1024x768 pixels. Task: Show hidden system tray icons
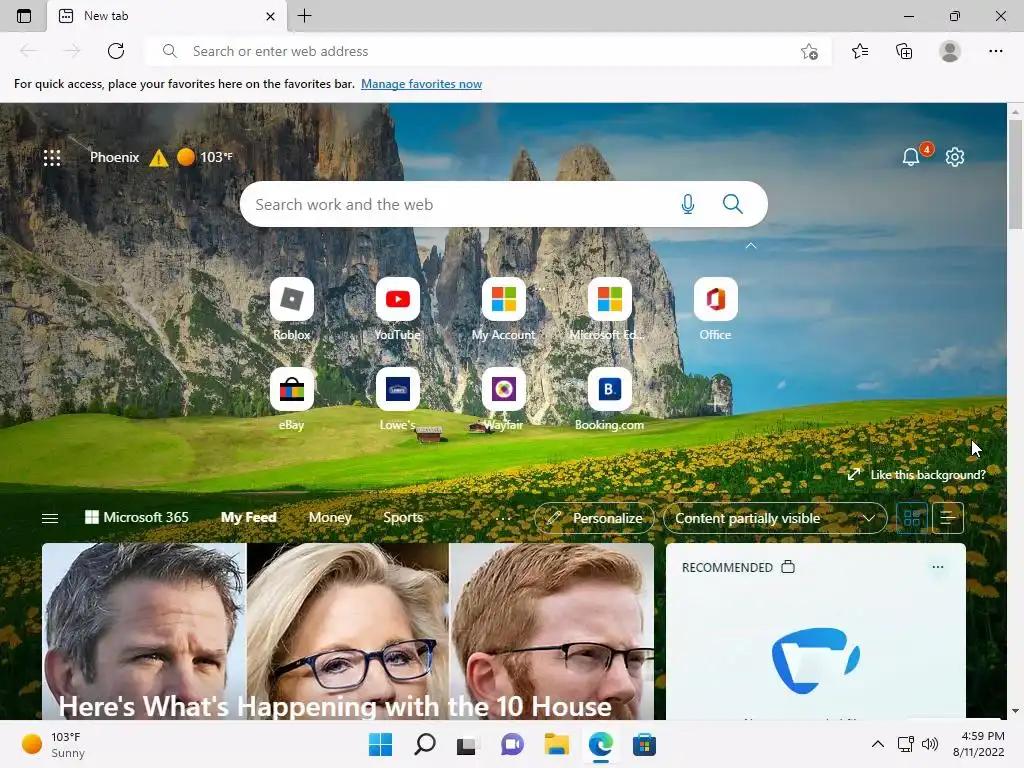point(878,744)
